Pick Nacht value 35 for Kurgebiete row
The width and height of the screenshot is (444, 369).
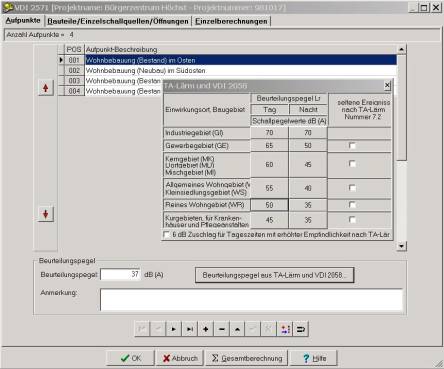click(308, 220)
